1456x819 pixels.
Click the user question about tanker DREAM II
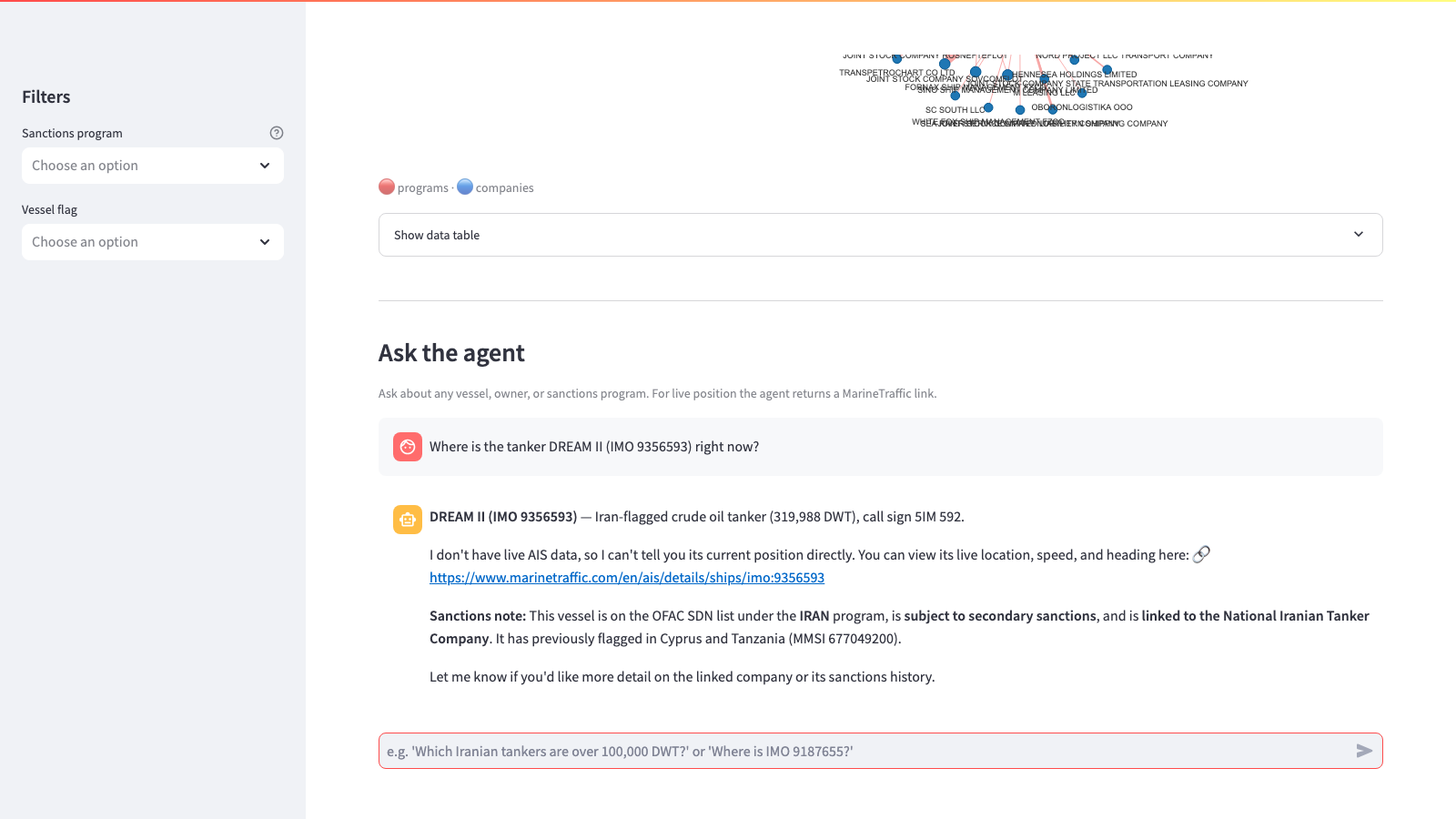click(x=594, y=447)
